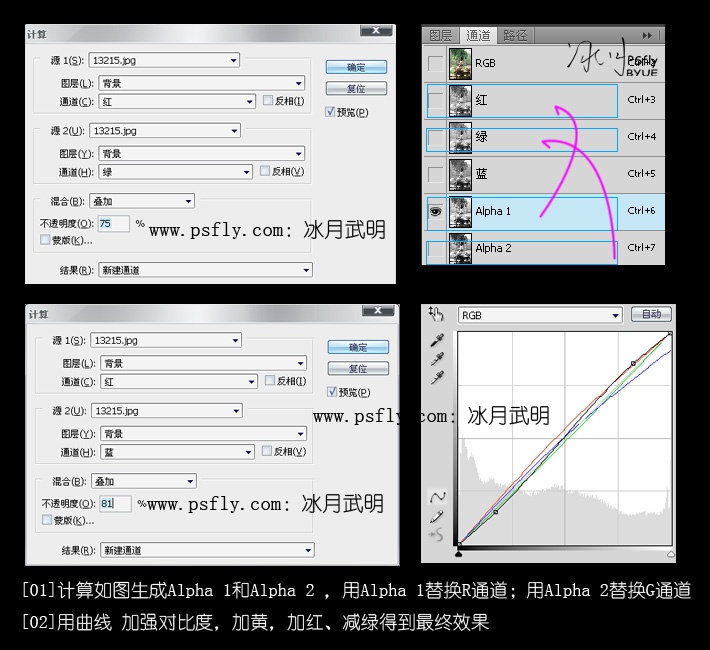710x650 pixels.
Task: Close the top Calculations (计算) dialog
Action: point(375,30)
